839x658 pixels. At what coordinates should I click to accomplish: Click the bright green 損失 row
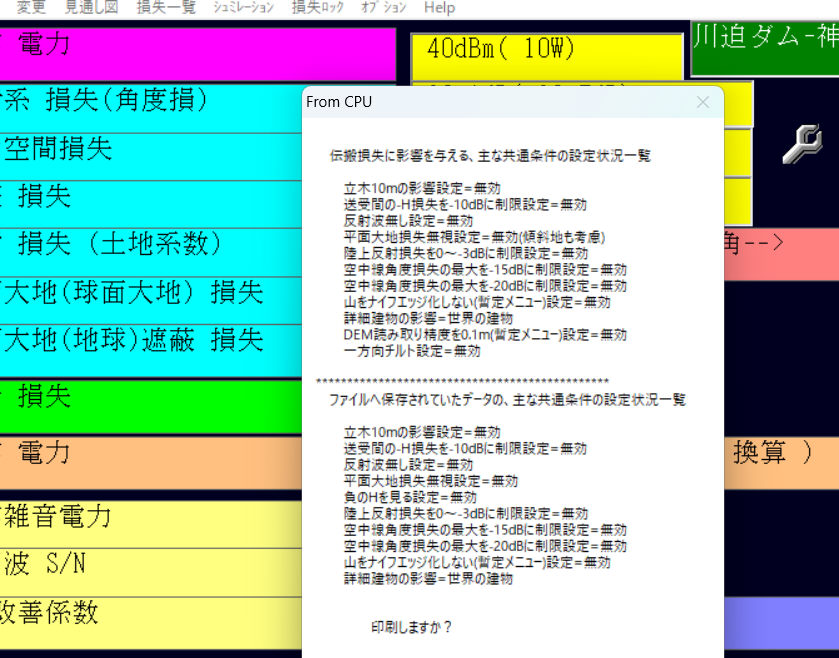pos(151,406)
